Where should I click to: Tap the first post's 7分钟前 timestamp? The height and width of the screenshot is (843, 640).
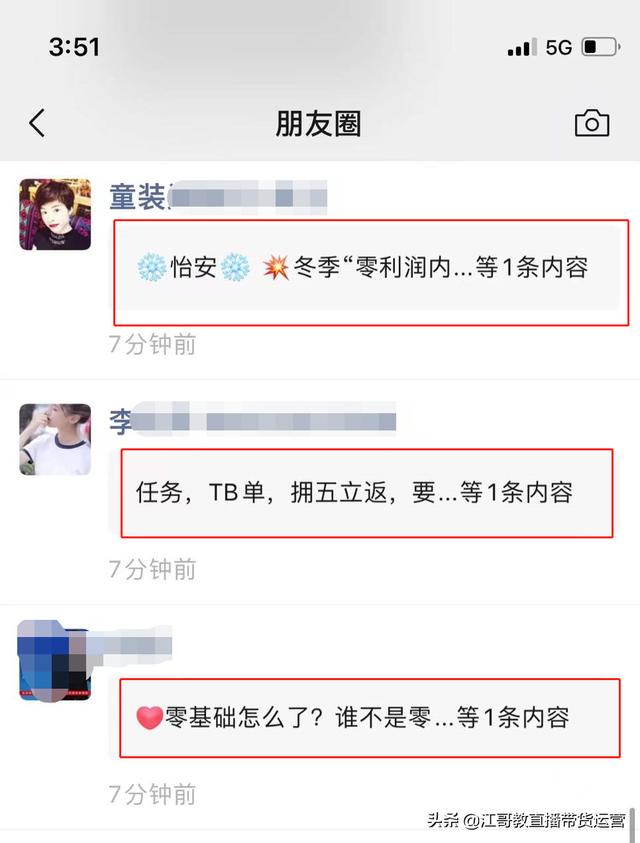tap(152, 345)
